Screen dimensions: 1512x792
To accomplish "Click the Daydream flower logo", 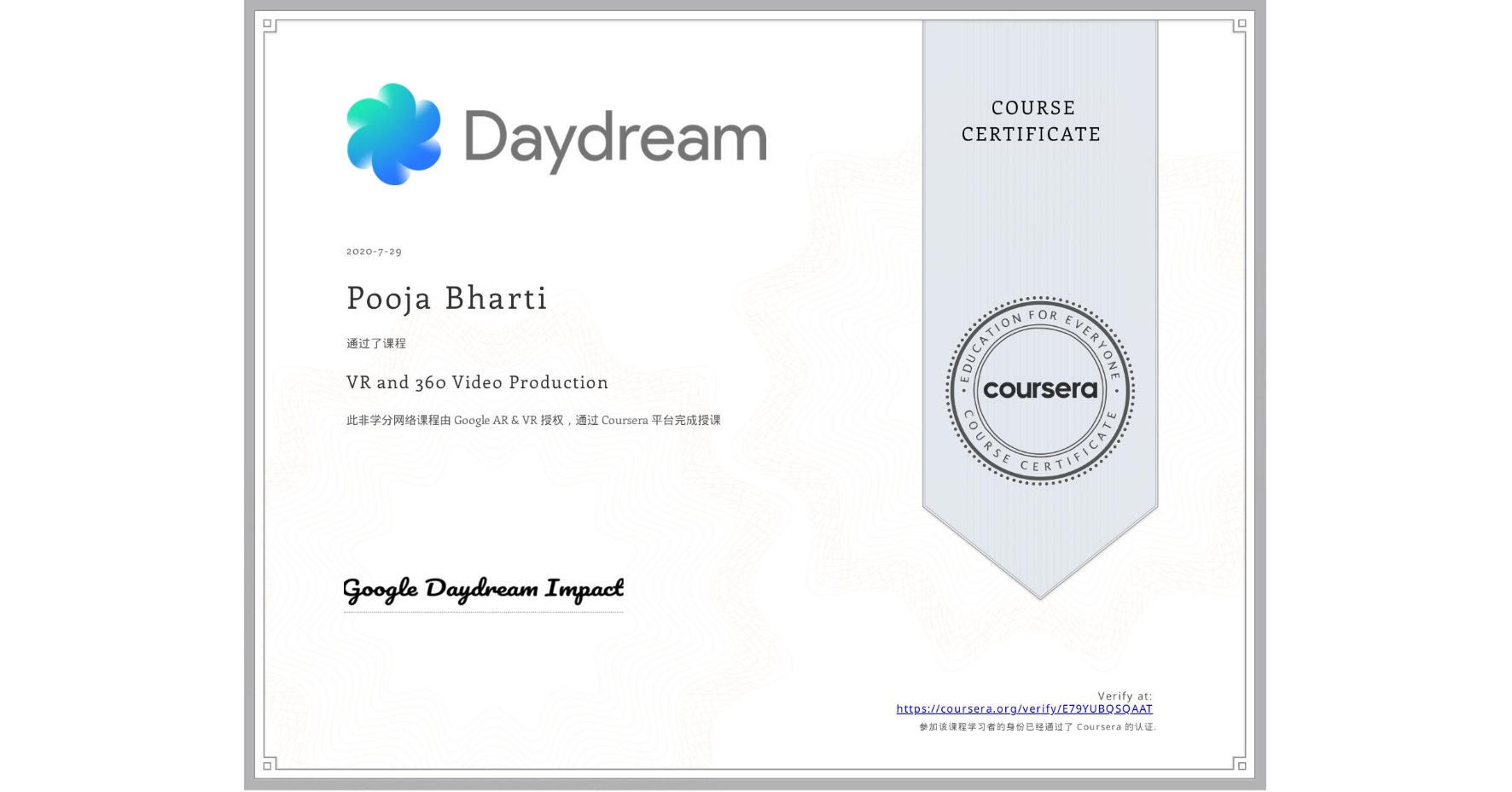I will coord(391,134).
